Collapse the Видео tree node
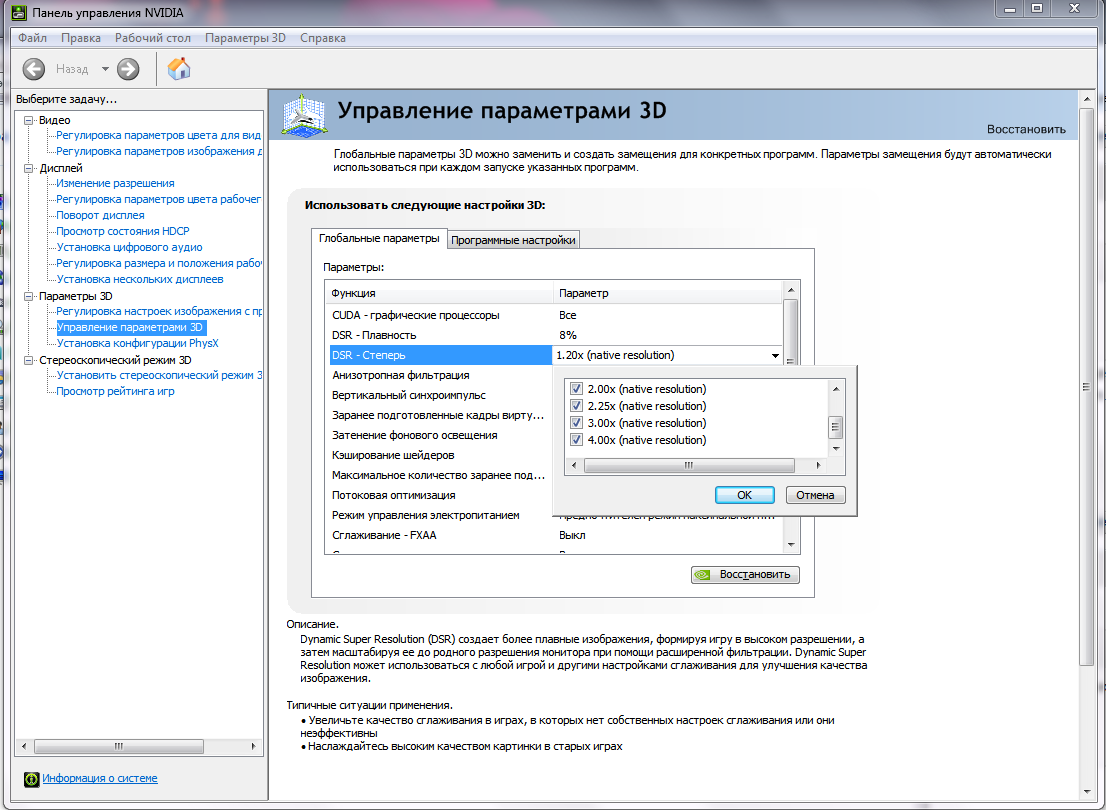 click(x=29, y=121)
